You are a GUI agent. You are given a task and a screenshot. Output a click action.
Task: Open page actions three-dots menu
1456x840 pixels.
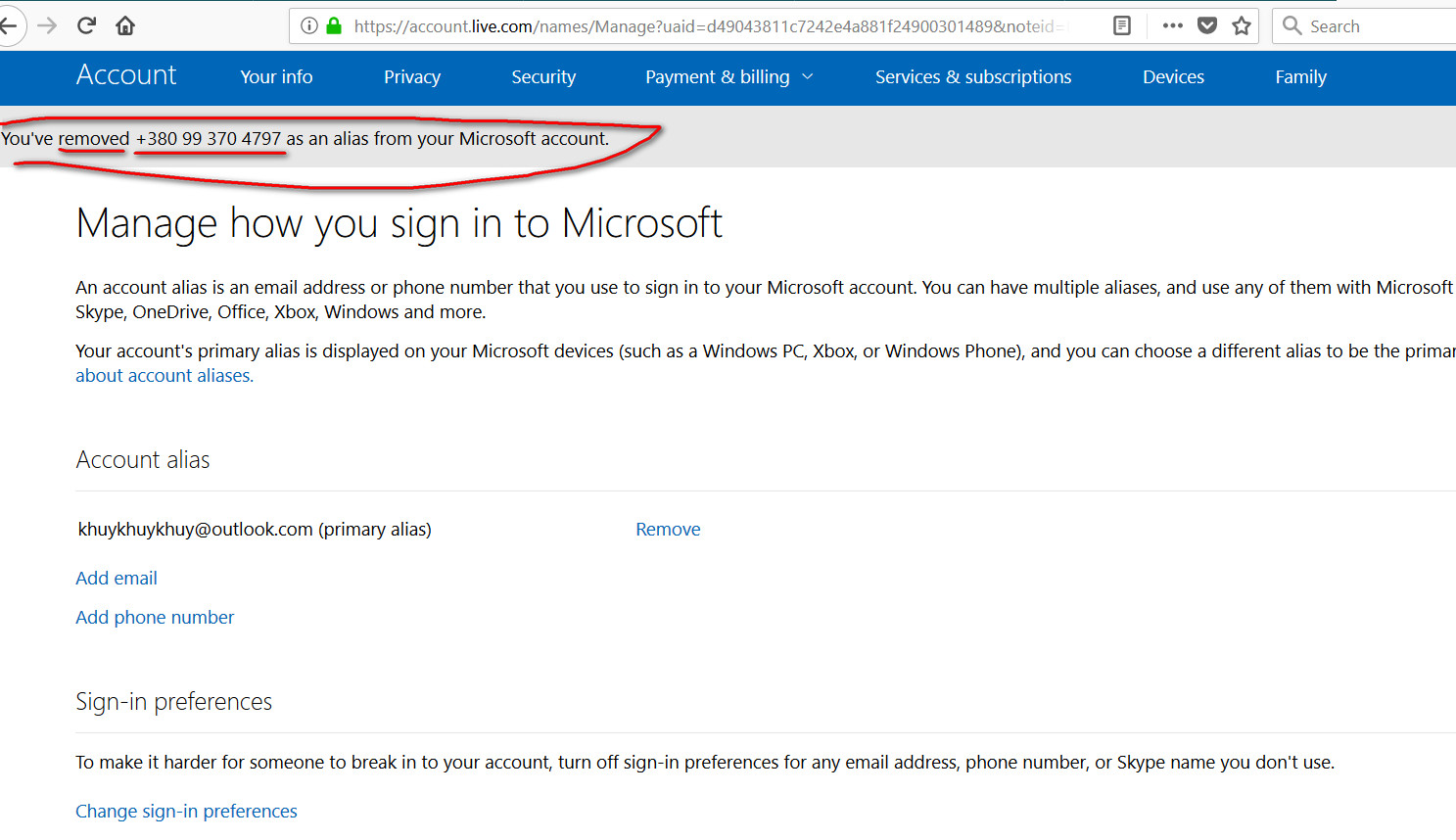click(1172, 25)
